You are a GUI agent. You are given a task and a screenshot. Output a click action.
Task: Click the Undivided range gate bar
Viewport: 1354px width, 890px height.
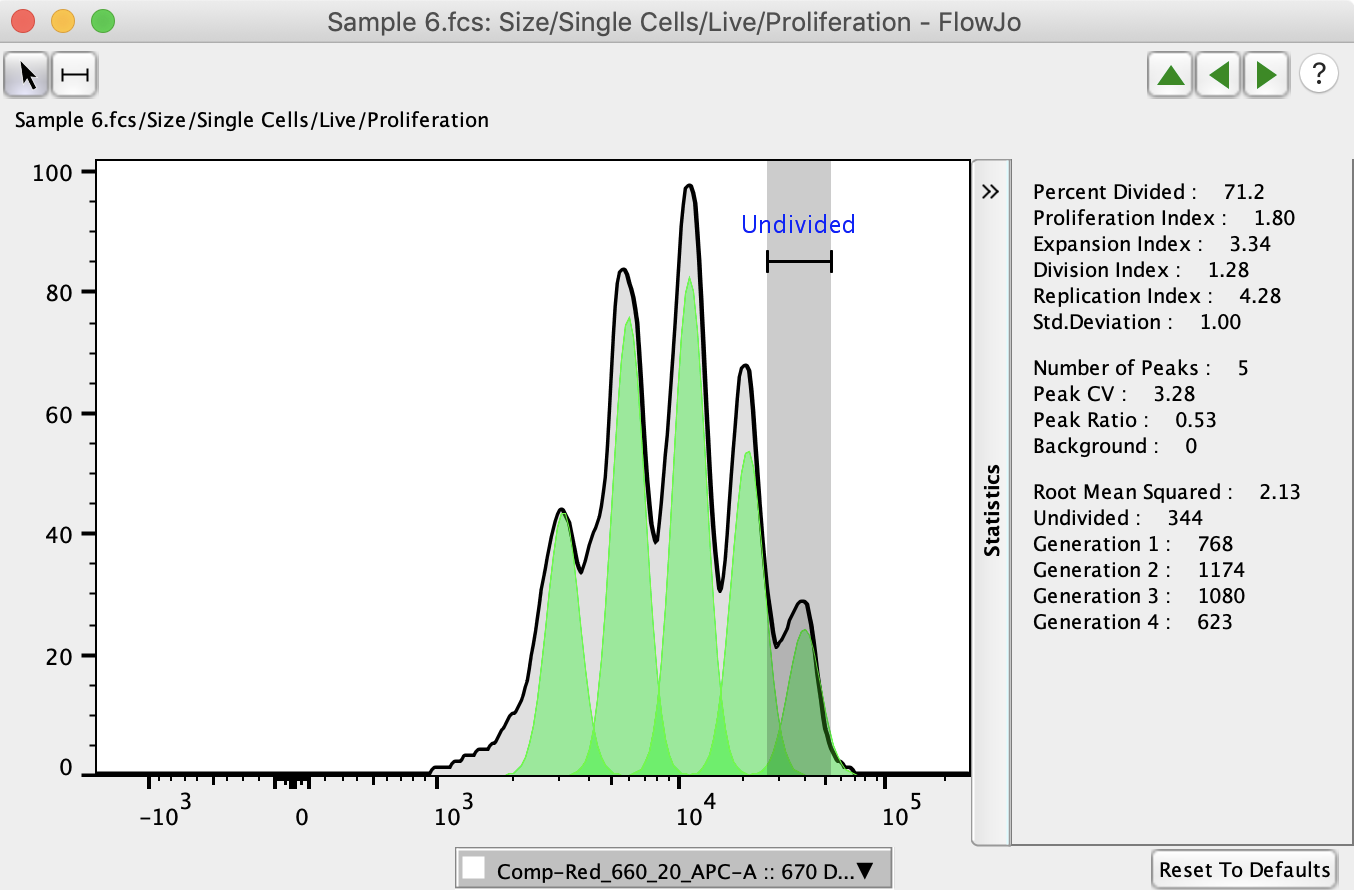798,262
